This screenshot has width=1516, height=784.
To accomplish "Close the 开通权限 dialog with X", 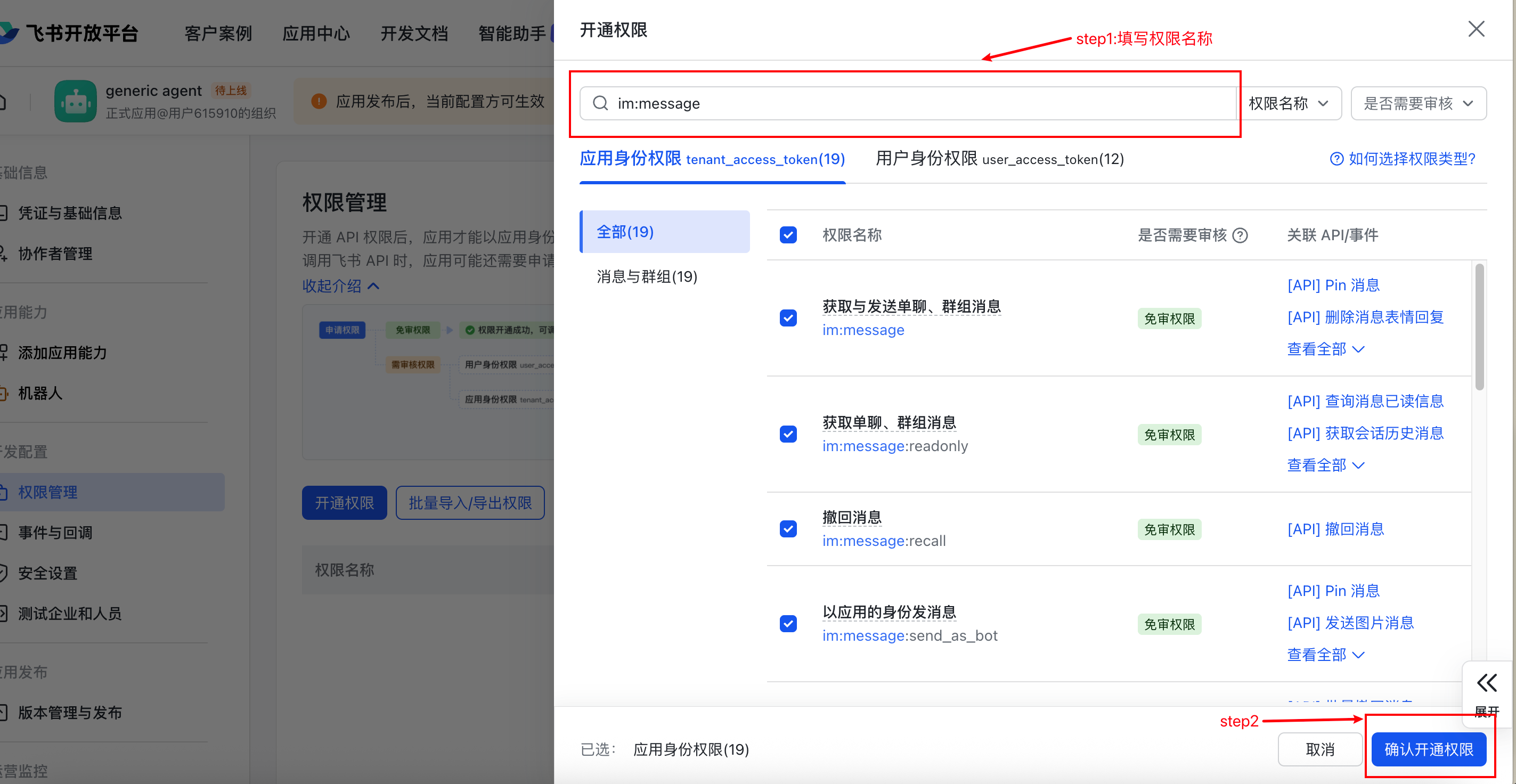I will click(x=1476, y=29).
